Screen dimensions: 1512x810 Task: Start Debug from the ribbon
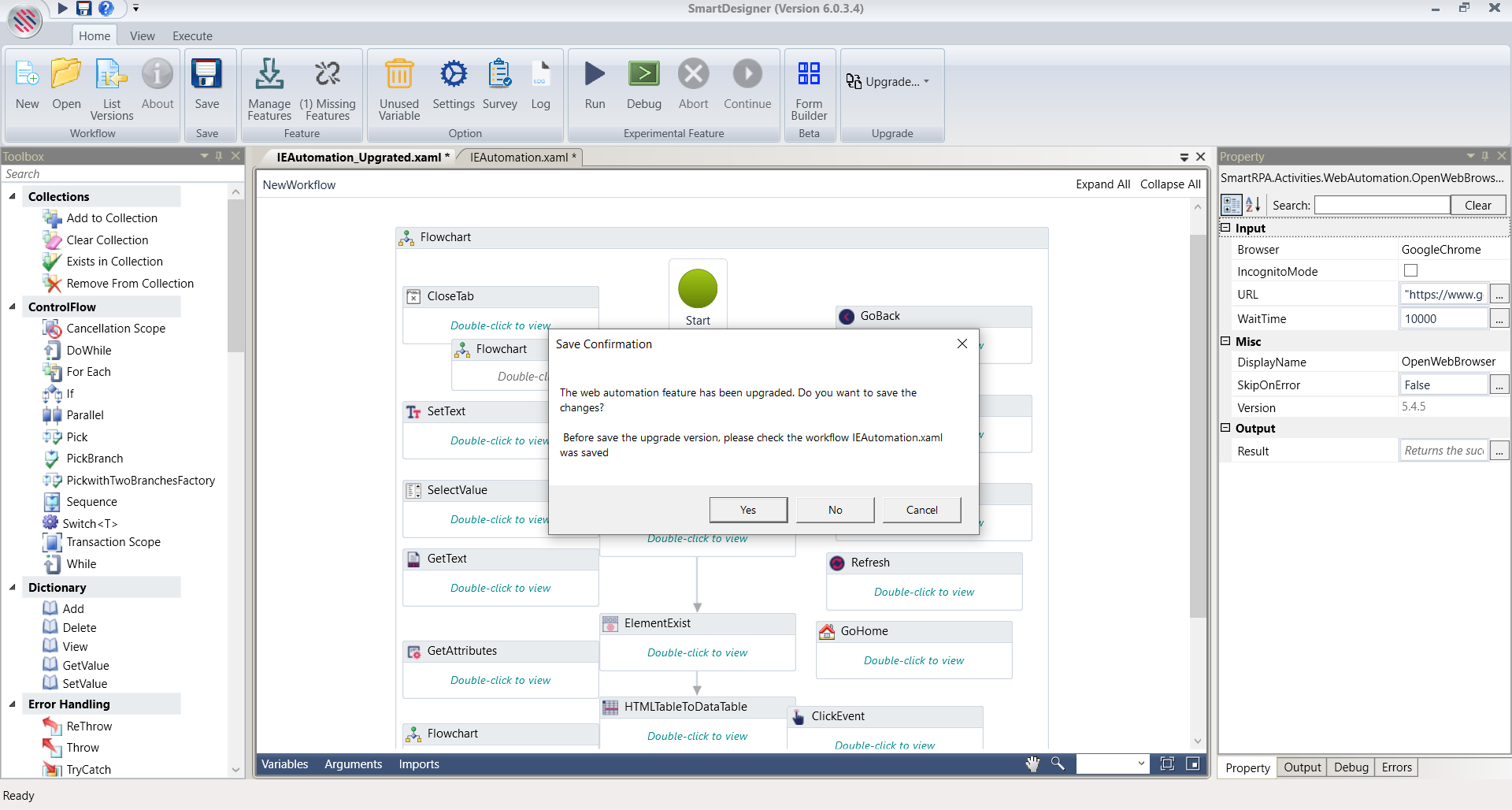[x=643, y=75]
